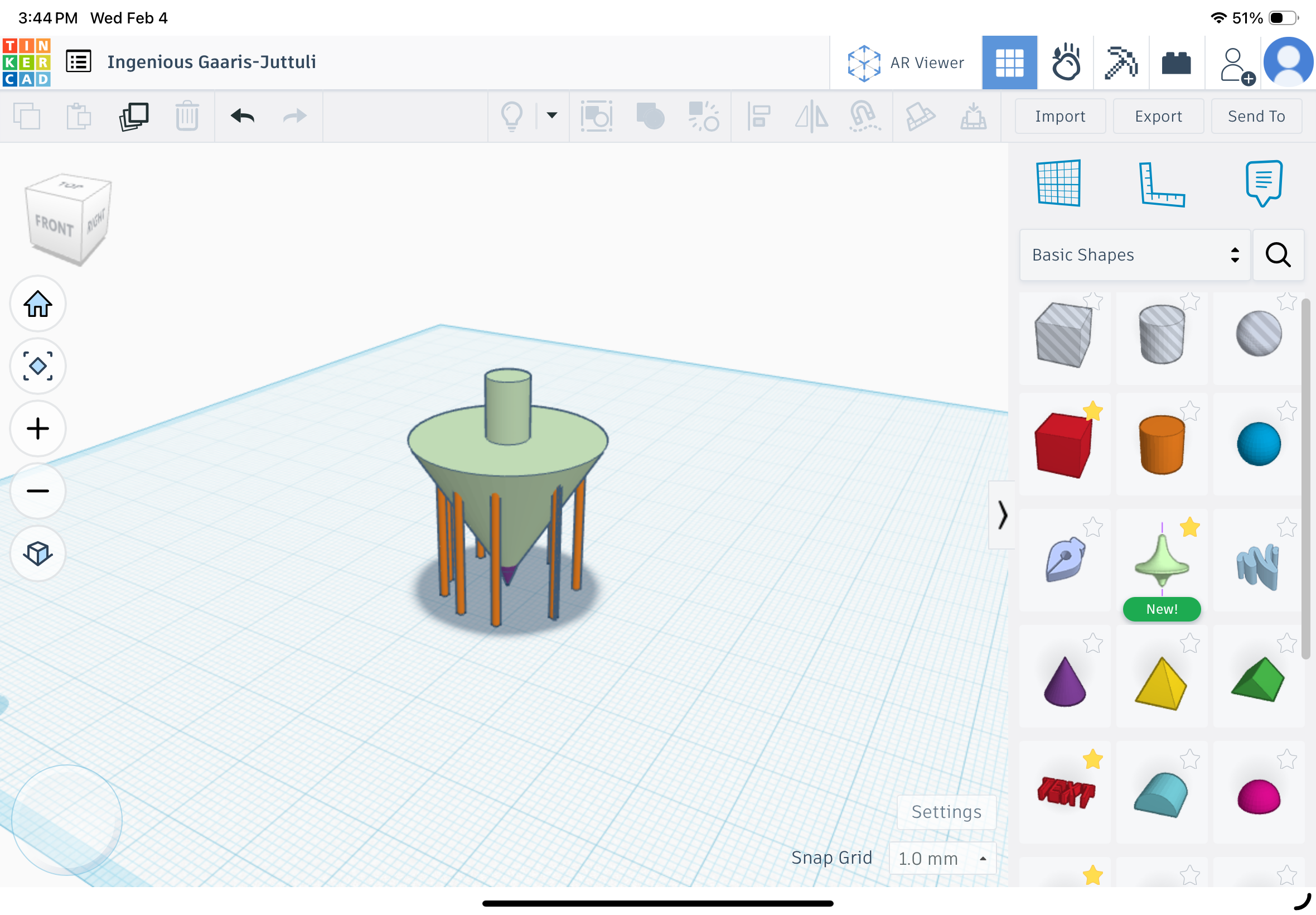Expand the visibility dropdown arrow
The height and width of the screenshot is (915, 1316).
point(551,115)
